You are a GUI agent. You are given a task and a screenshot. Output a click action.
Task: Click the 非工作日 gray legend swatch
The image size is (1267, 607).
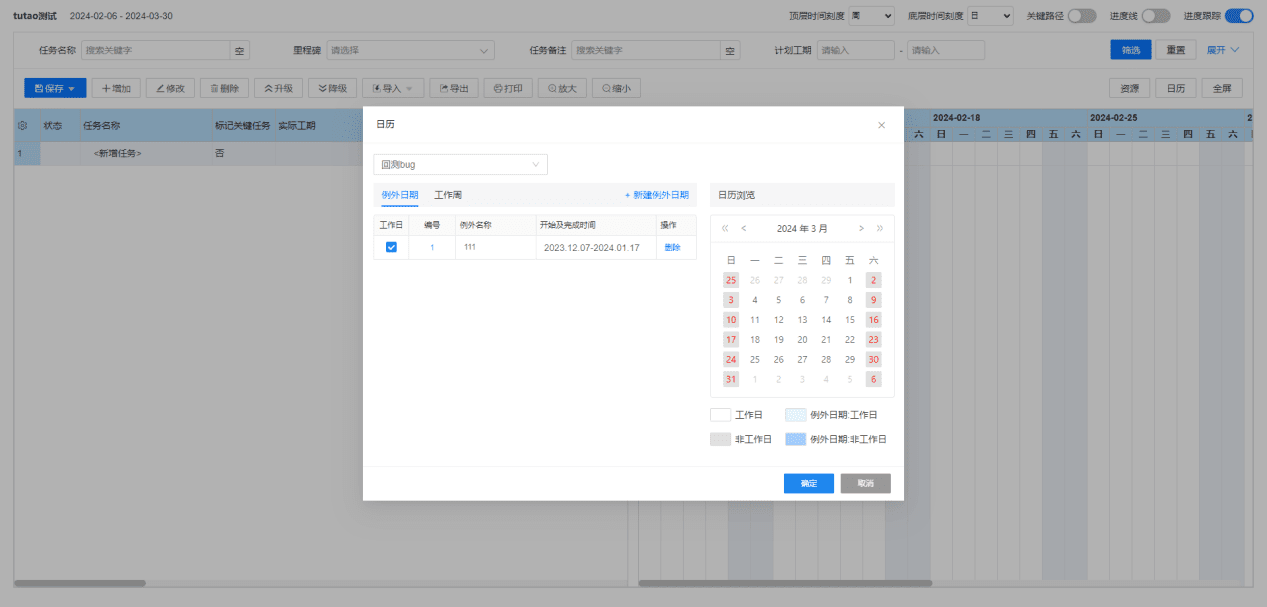coord(721,439)
